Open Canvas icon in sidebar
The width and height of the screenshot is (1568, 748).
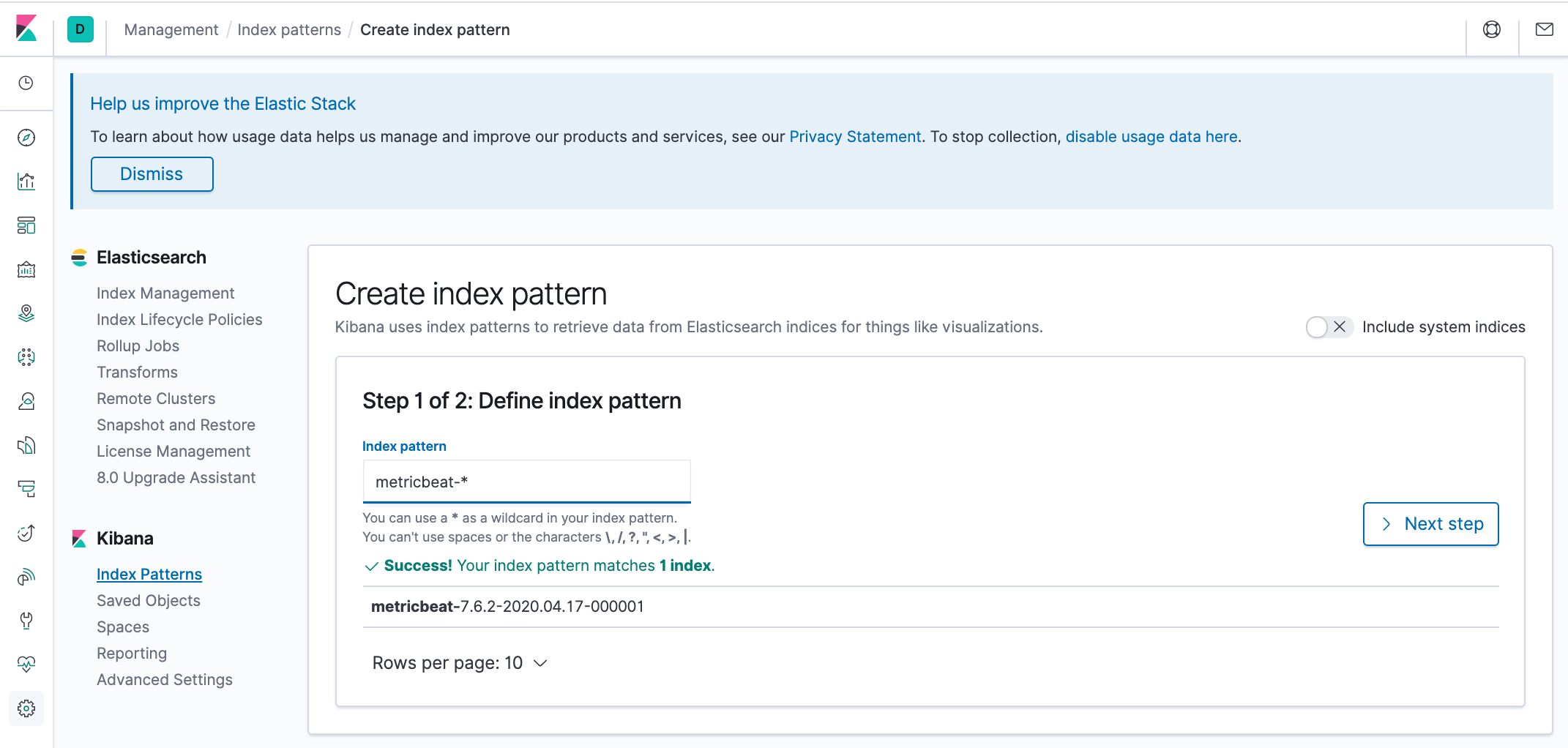[x=26, y=269]
